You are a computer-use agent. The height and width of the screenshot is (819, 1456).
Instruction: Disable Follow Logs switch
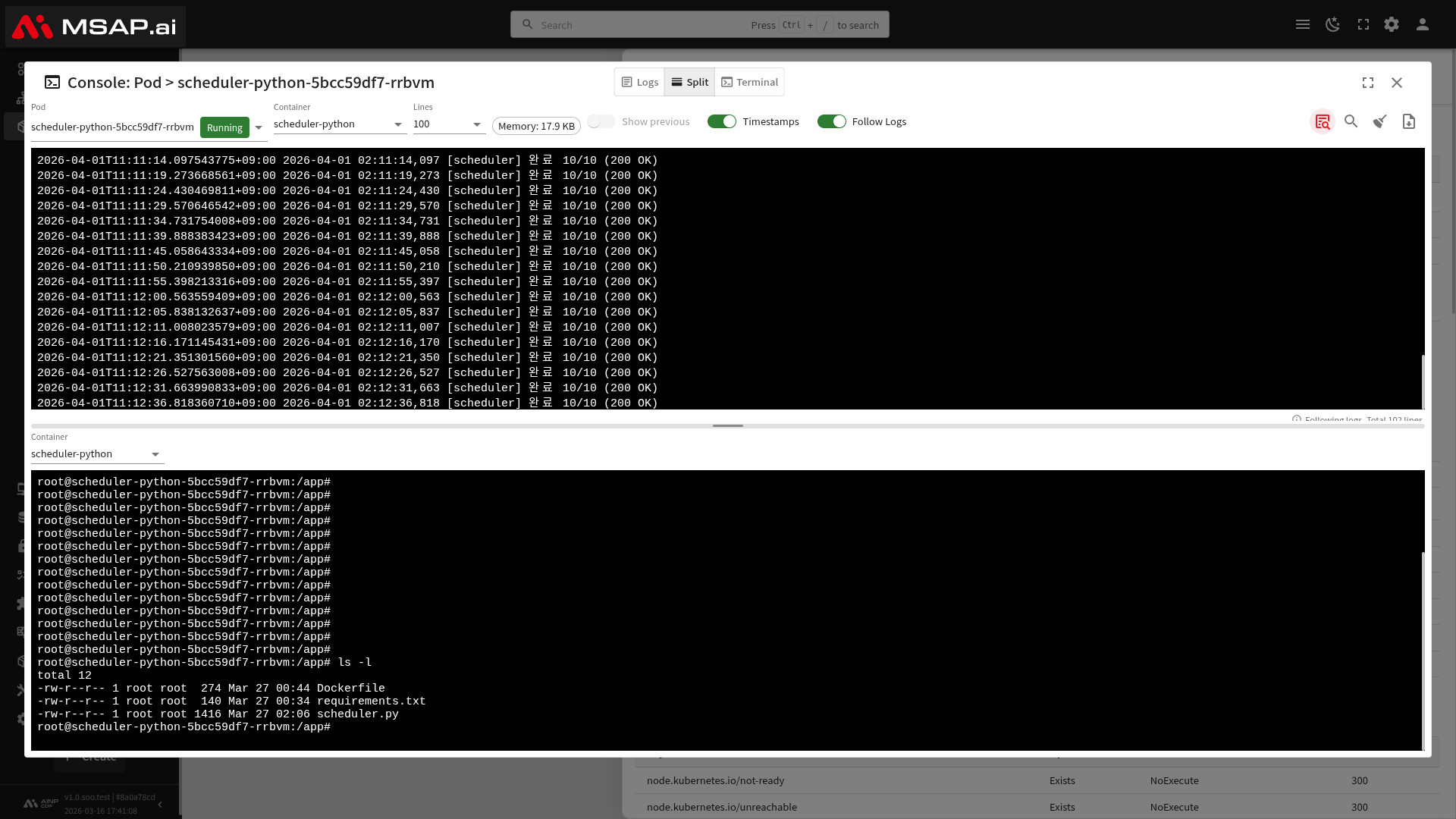click(x=832, y=121)
